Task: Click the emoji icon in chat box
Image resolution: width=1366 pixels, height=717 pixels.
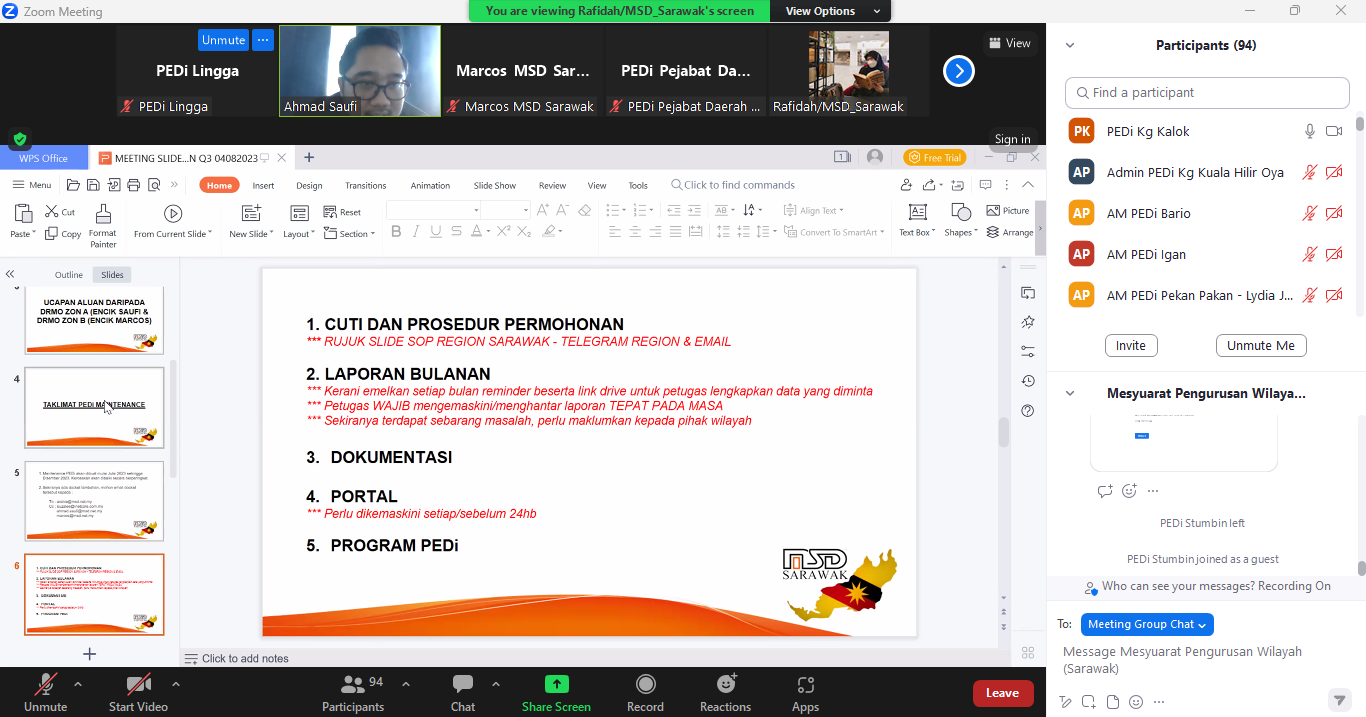Action: coord(1136,701)
